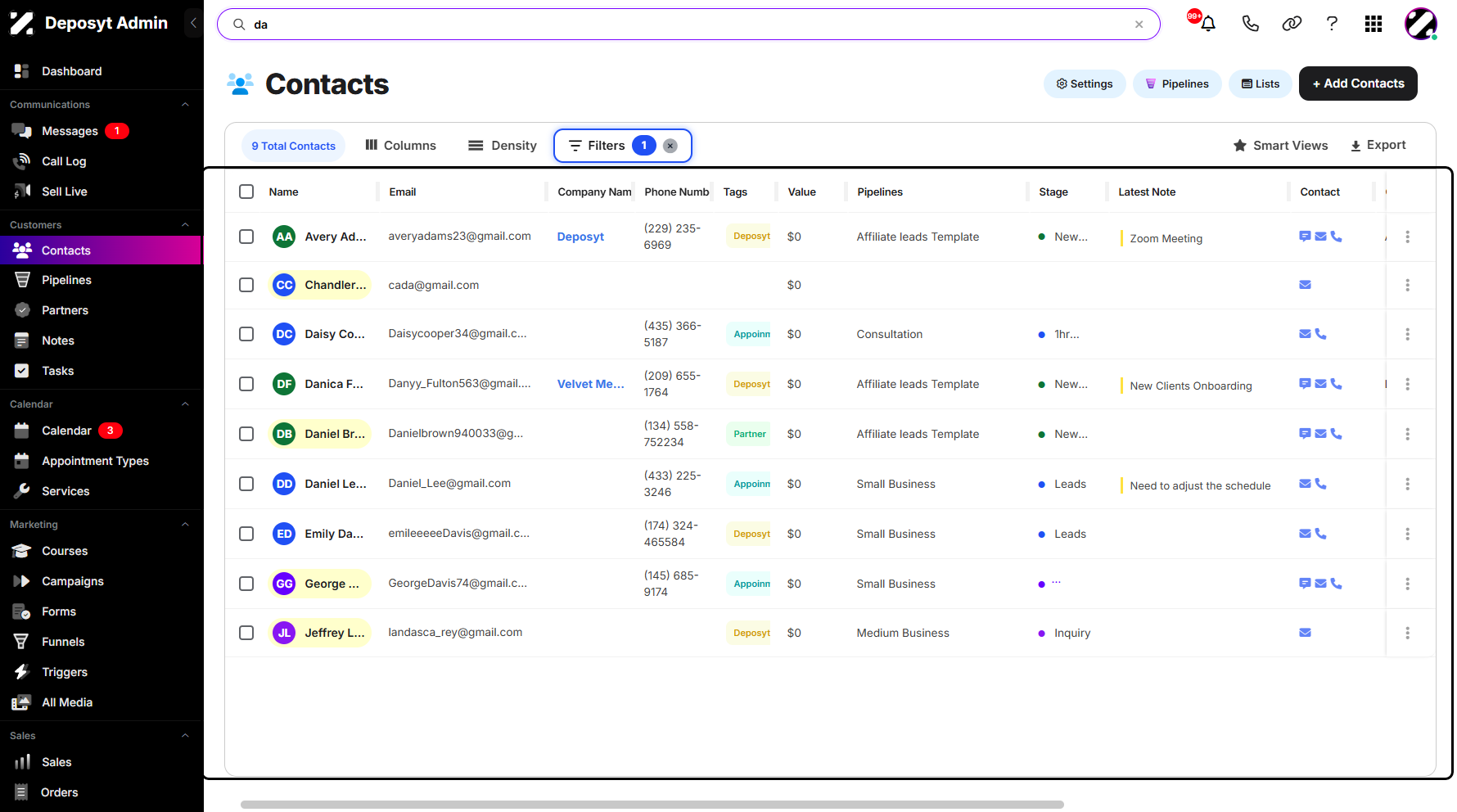Send chat message to Danica Fulton
Image resolution: width=1457 pixels, height=812 pixels.
[1305, 384]
